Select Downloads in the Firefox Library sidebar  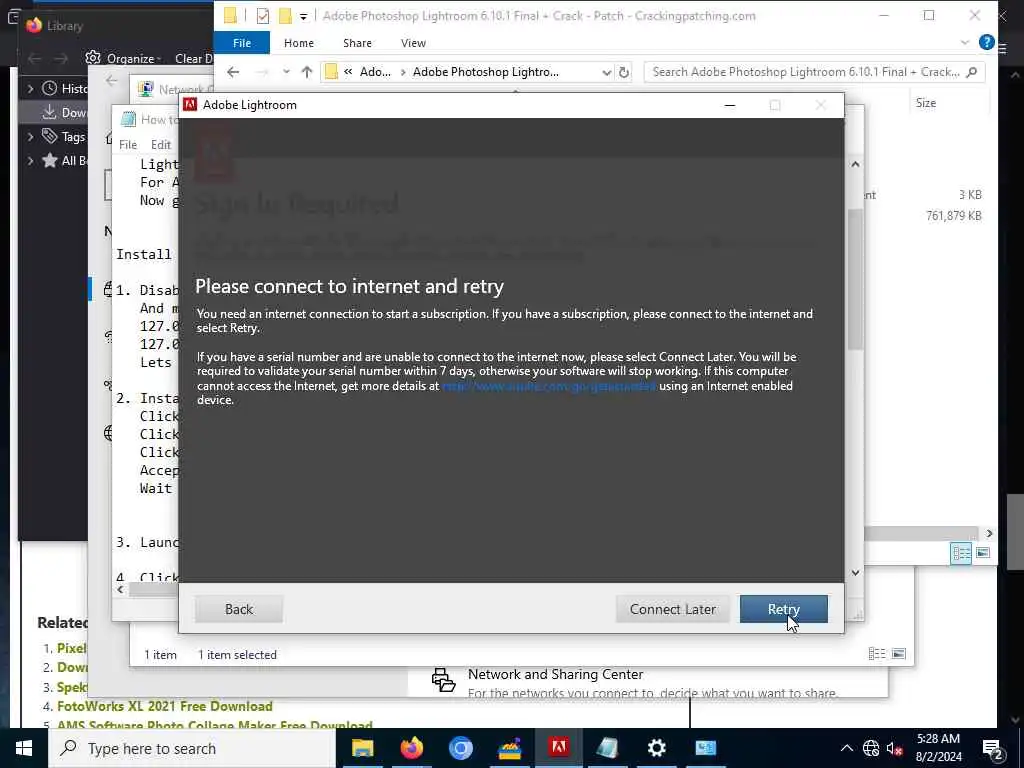pyautogui.click(x=63, y=112)
